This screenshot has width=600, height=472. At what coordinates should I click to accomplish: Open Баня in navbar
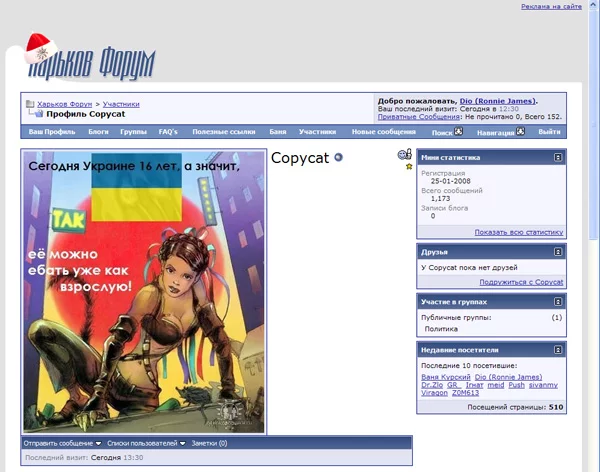[x=278, y=132]
